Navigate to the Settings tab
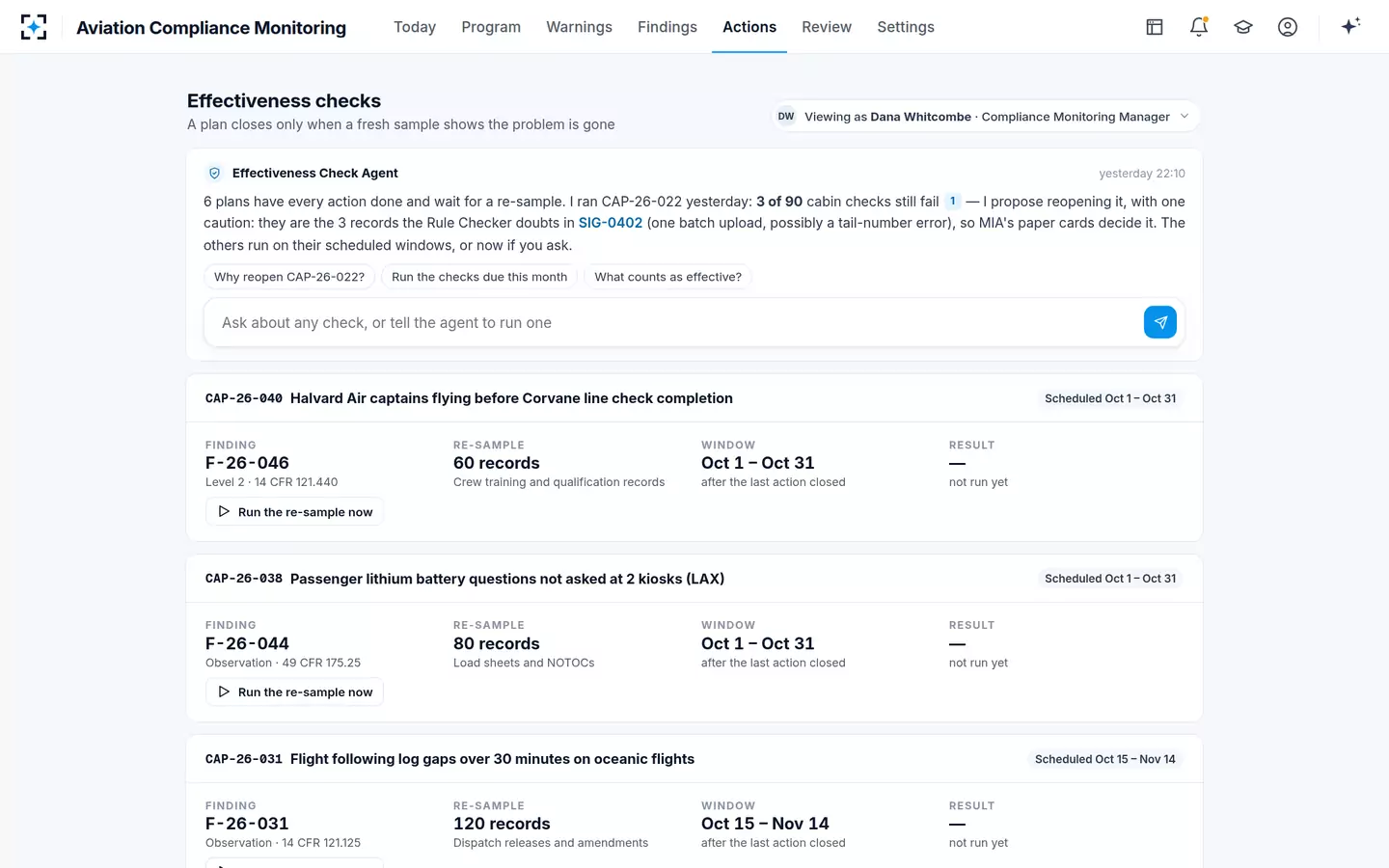Image resolution: width=1389 pixels, height=868 pixels. (x=906, y=27)
